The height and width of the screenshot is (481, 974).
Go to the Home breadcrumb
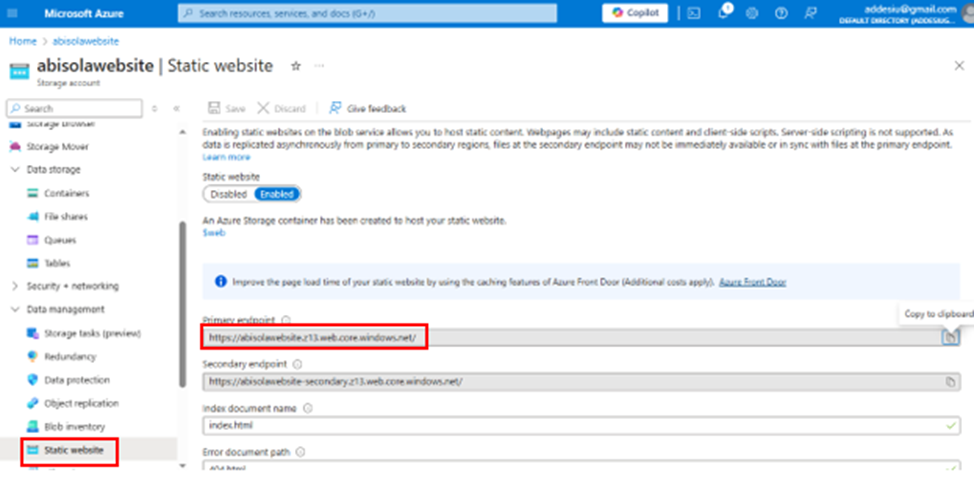[x=22, y=41]
